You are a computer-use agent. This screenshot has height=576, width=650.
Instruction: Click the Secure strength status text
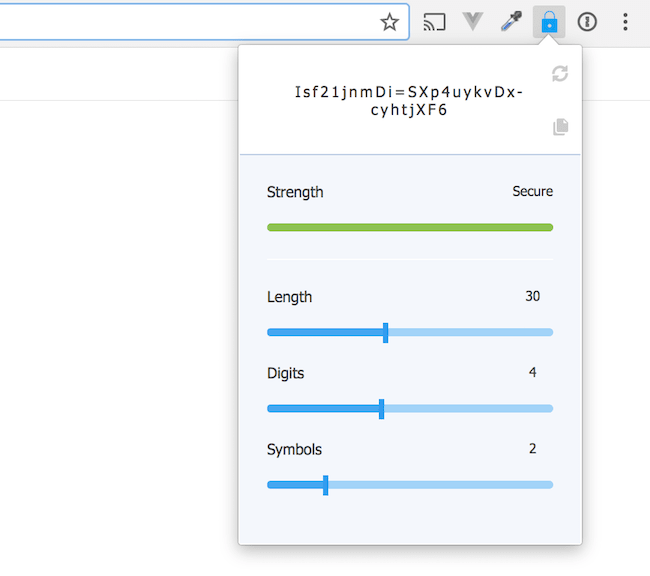tap(532, 191)
